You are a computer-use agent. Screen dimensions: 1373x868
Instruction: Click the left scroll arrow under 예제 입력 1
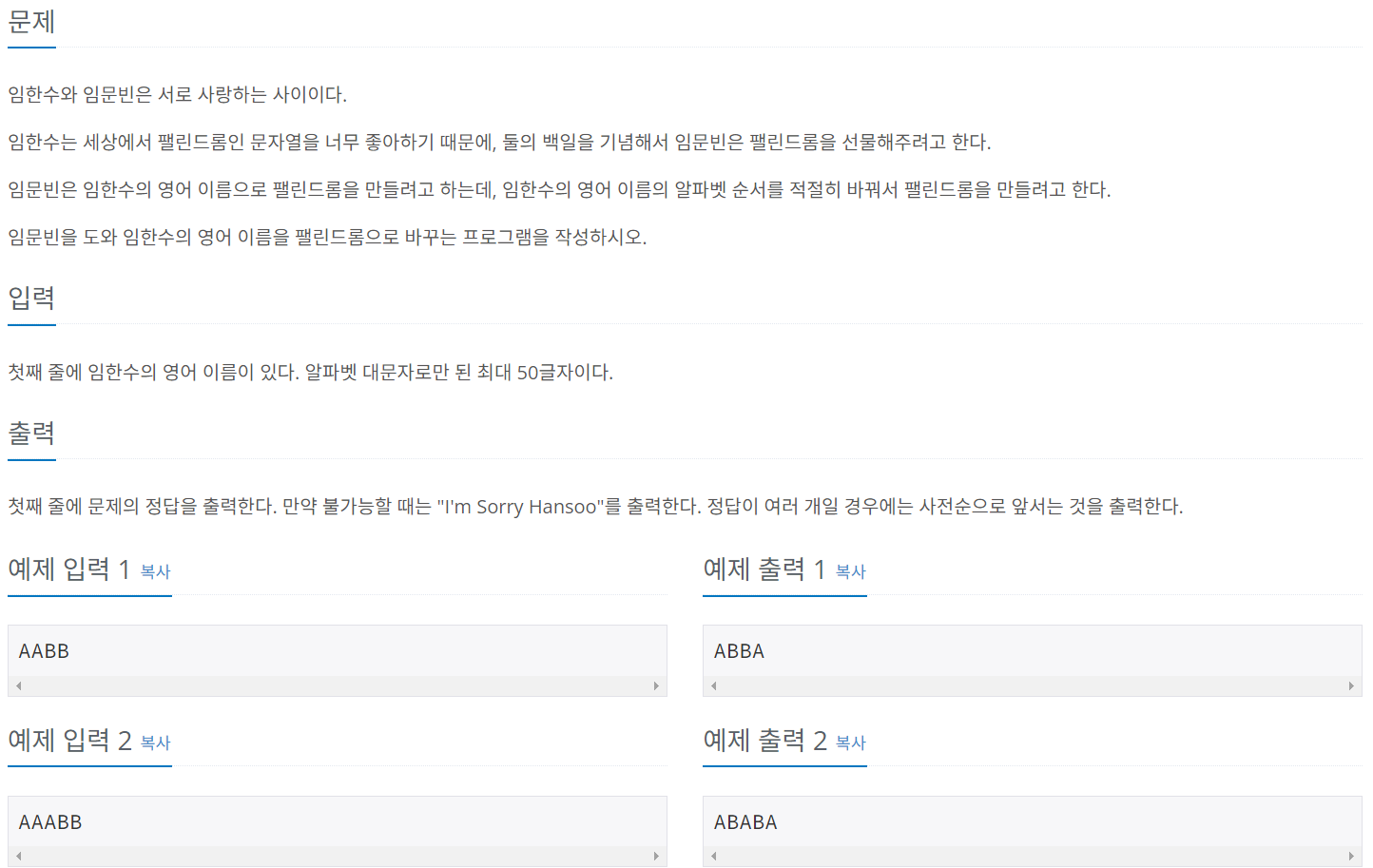click(17, 685)
